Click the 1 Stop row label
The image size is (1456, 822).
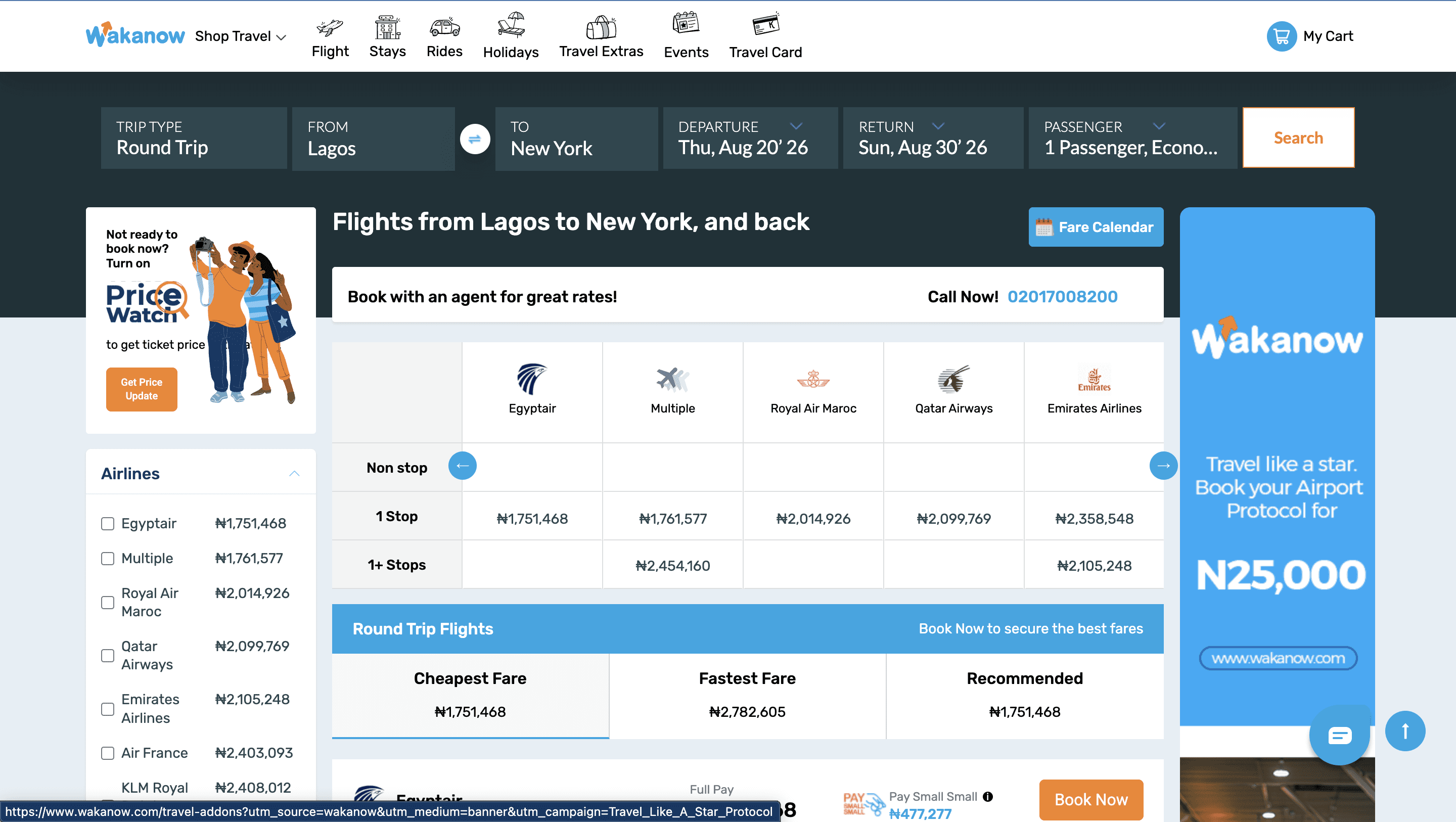click(x=397, y=516)
